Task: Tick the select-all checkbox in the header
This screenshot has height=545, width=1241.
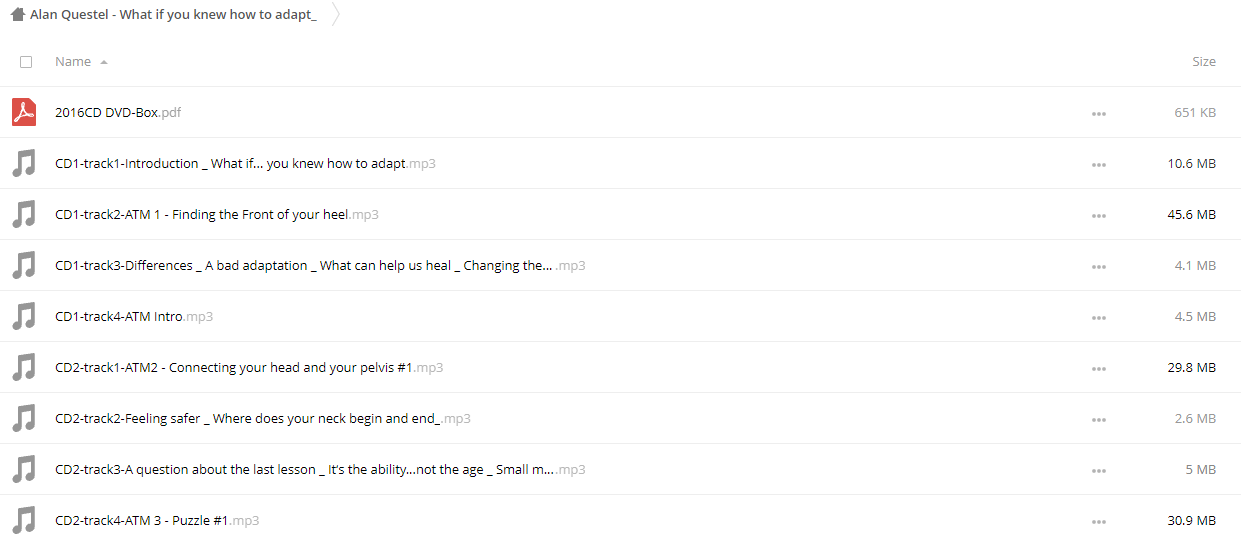Action: 26,62
